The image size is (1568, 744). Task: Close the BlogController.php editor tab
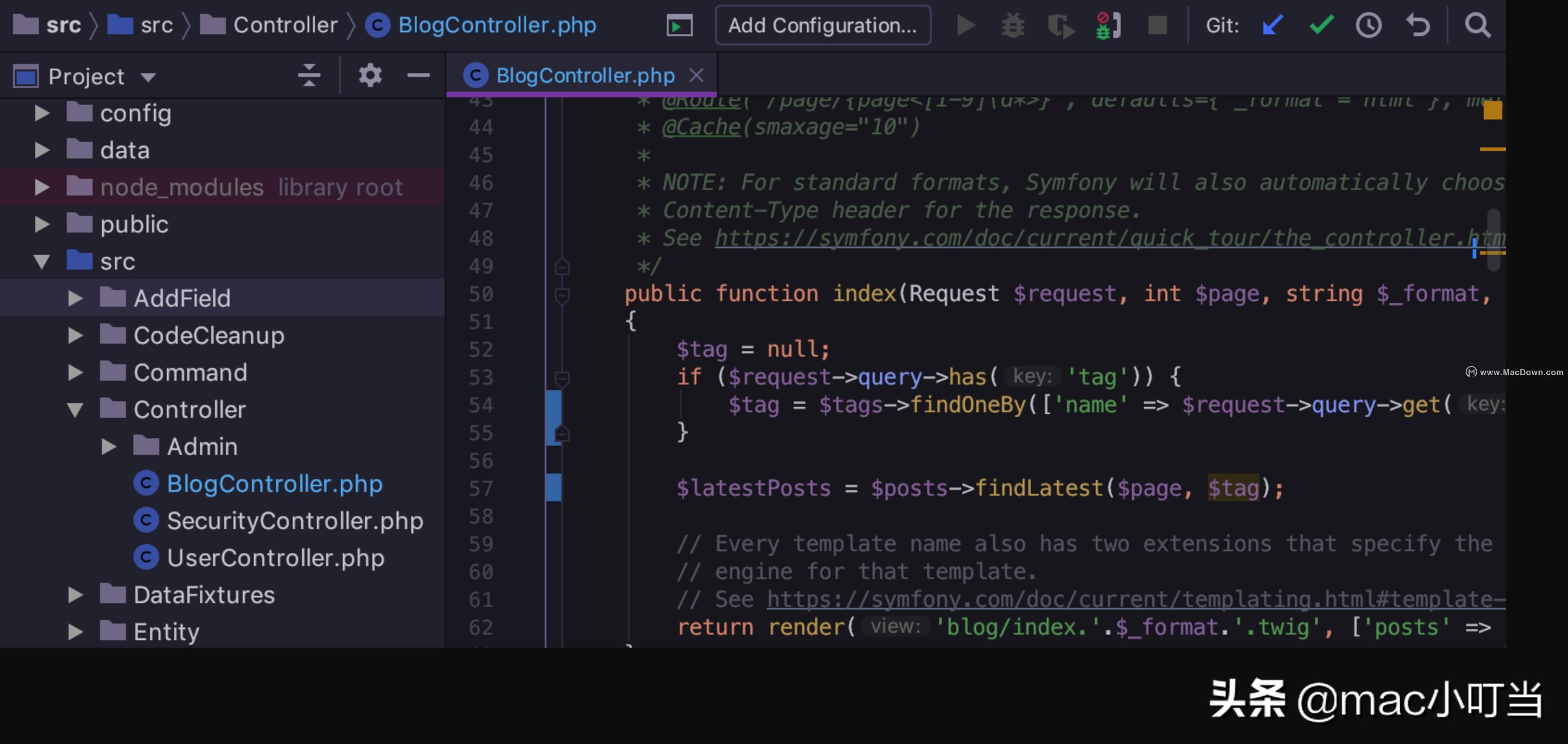696,75
